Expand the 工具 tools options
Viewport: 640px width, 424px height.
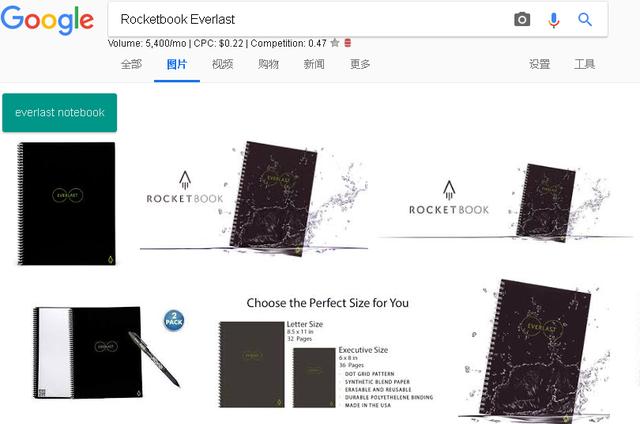584,64
